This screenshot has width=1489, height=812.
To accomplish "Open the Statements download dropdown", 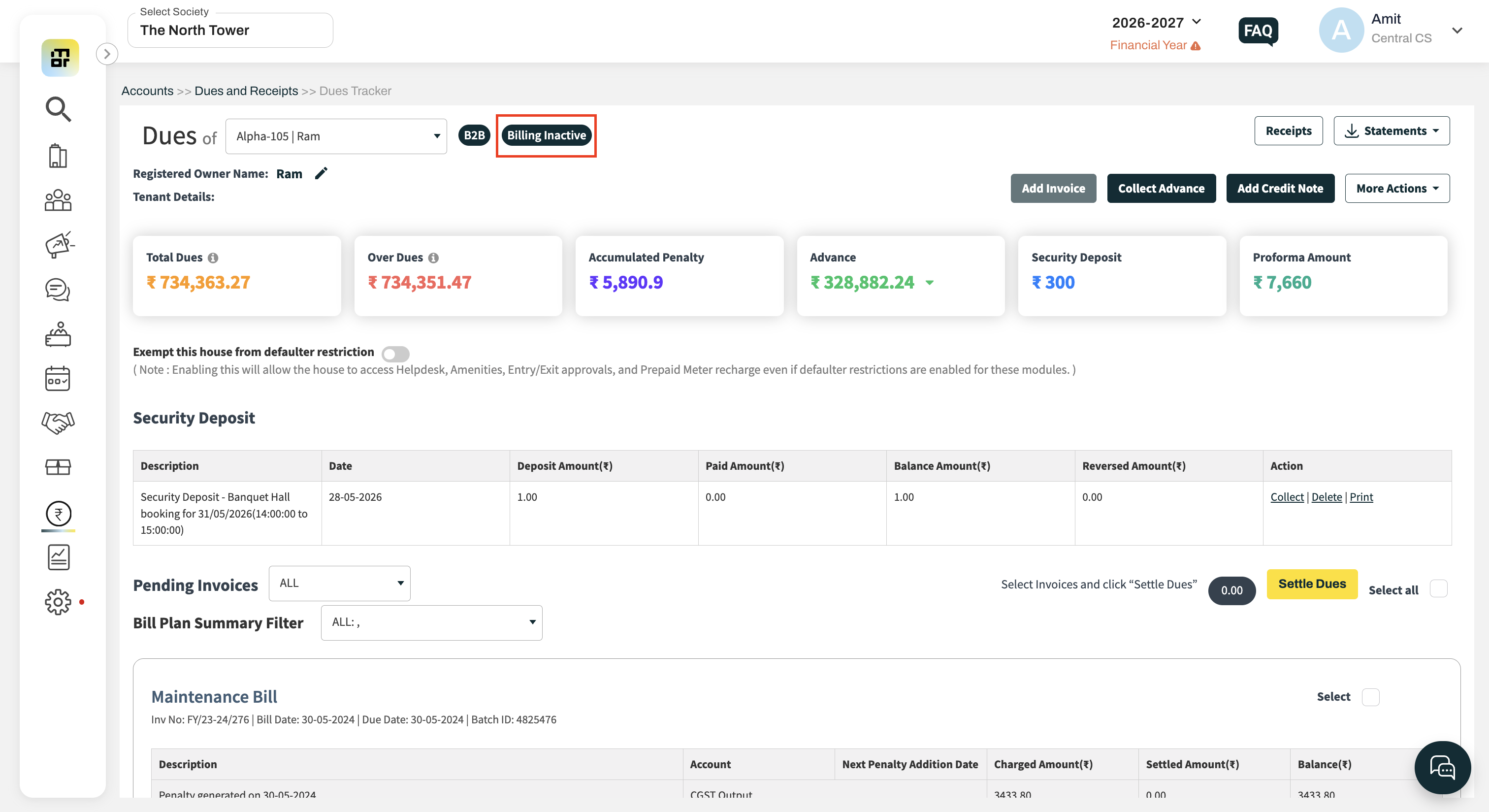I will (x=1392, y=130).
